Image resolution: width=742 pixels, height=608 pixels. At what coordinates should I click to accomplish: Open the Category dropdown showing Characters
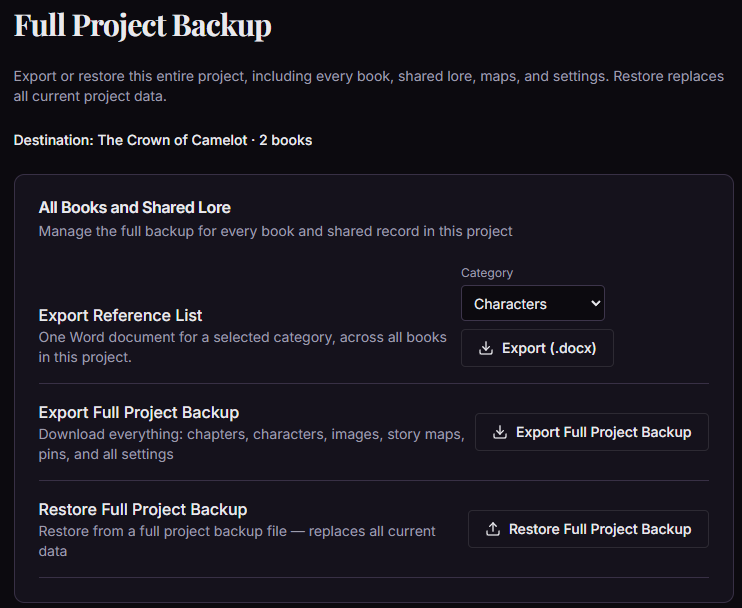tap(533, 303)
